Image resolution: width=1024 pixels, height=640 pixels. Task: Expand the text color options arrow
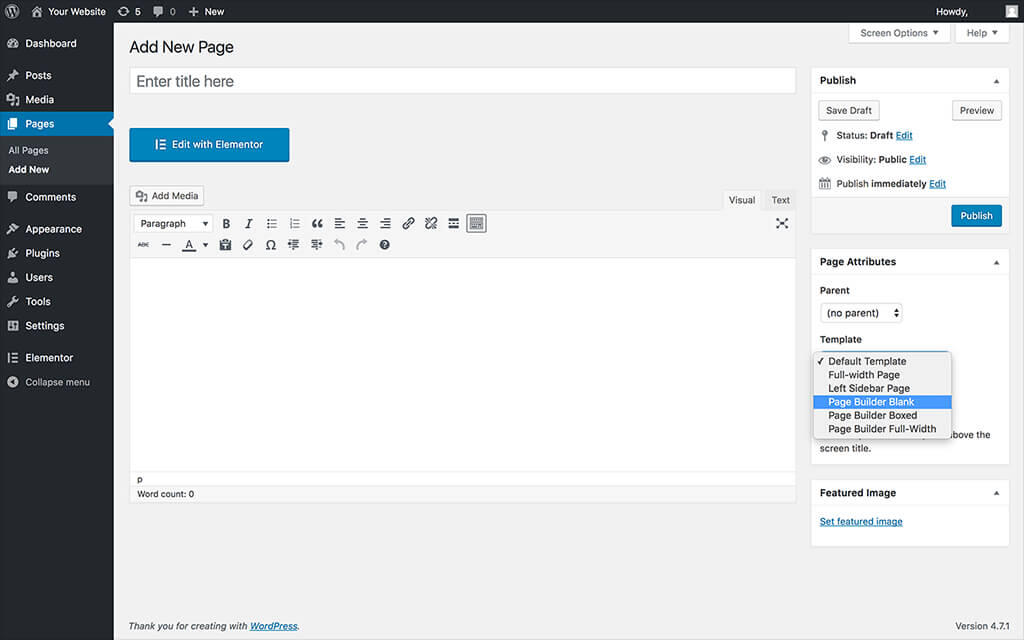tap(205, 245)
